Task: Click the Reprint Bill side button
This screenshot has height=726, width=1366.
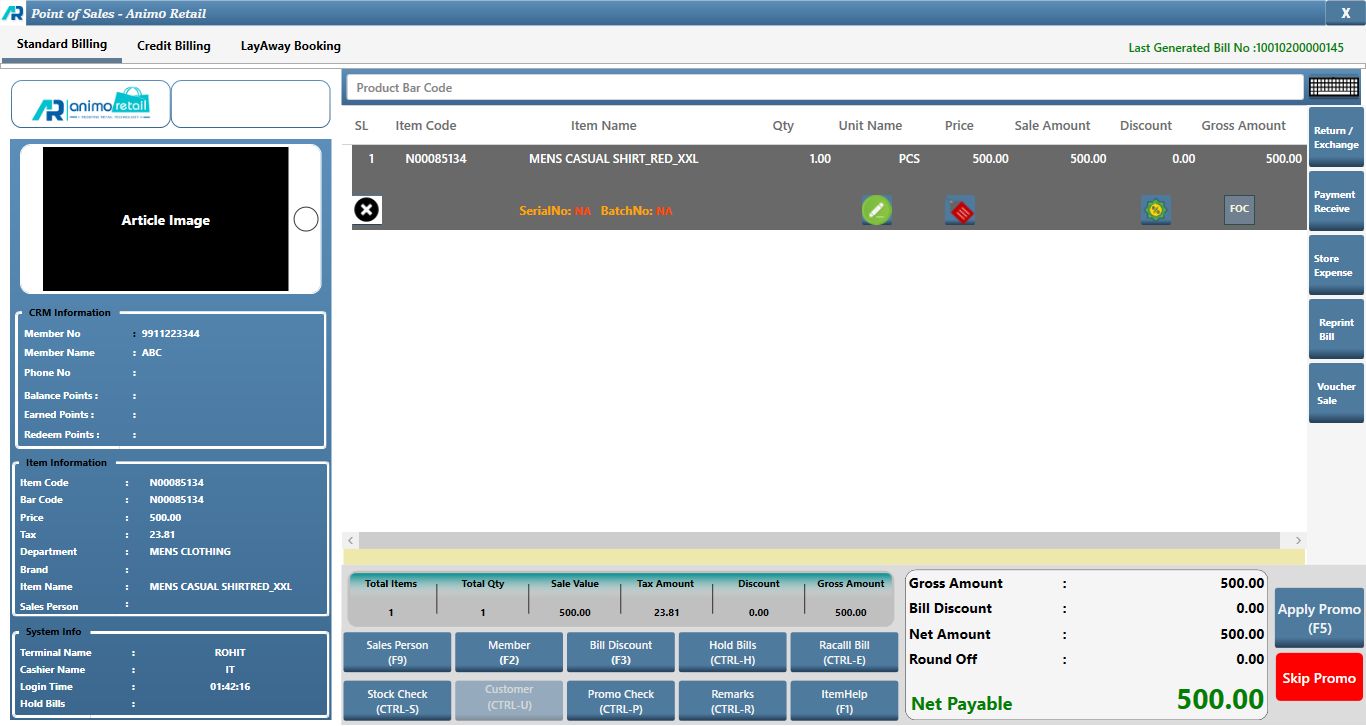Action: point(1335,330)
